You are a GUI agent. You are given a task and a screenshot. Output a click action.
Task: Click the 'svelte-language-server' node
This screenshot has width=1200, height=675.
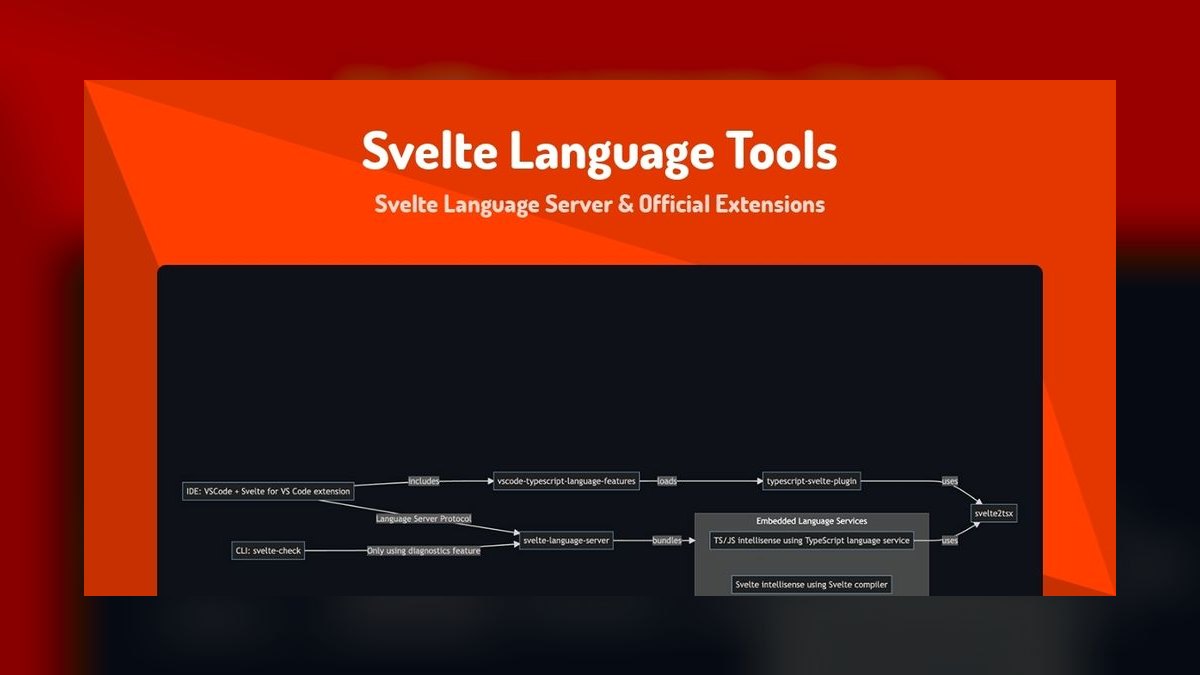[566, 540]
